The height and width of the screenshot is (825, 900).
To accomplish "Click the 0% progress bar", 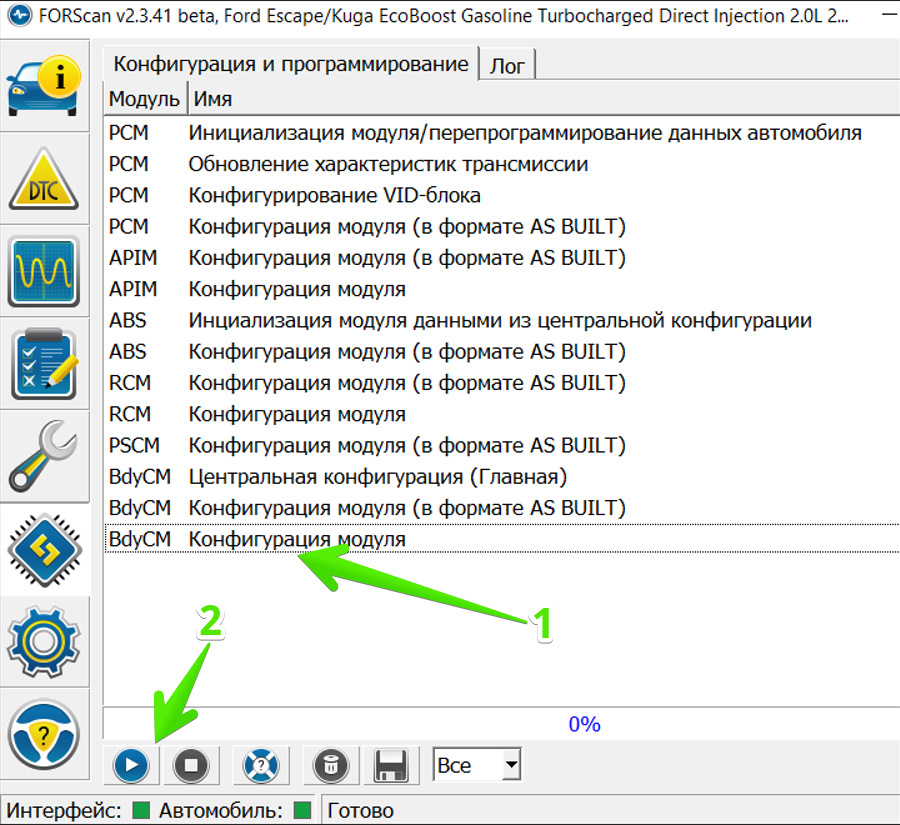I will click(x=501, y=723).
